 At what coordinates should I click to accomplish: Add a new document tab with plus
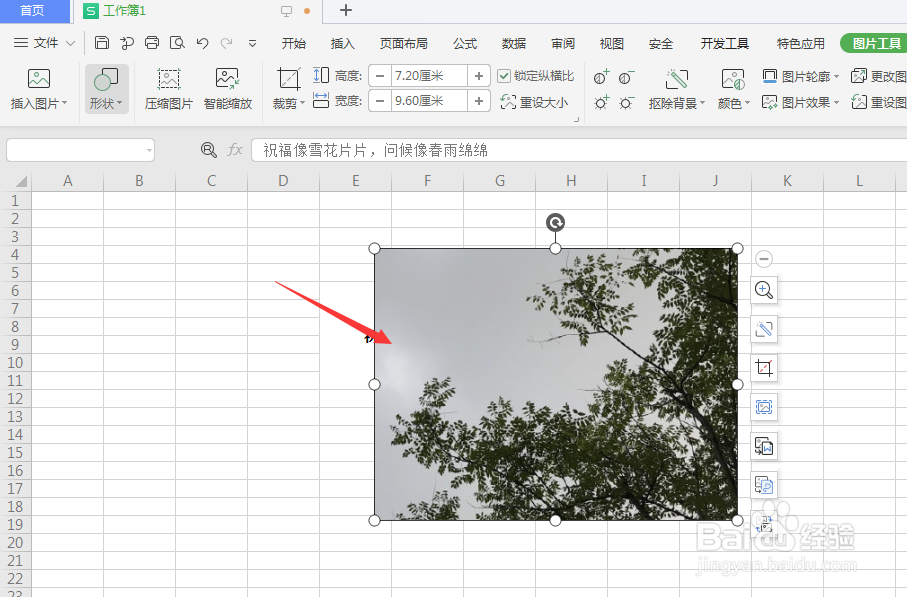pyautogui.click(x=346, y=10)
